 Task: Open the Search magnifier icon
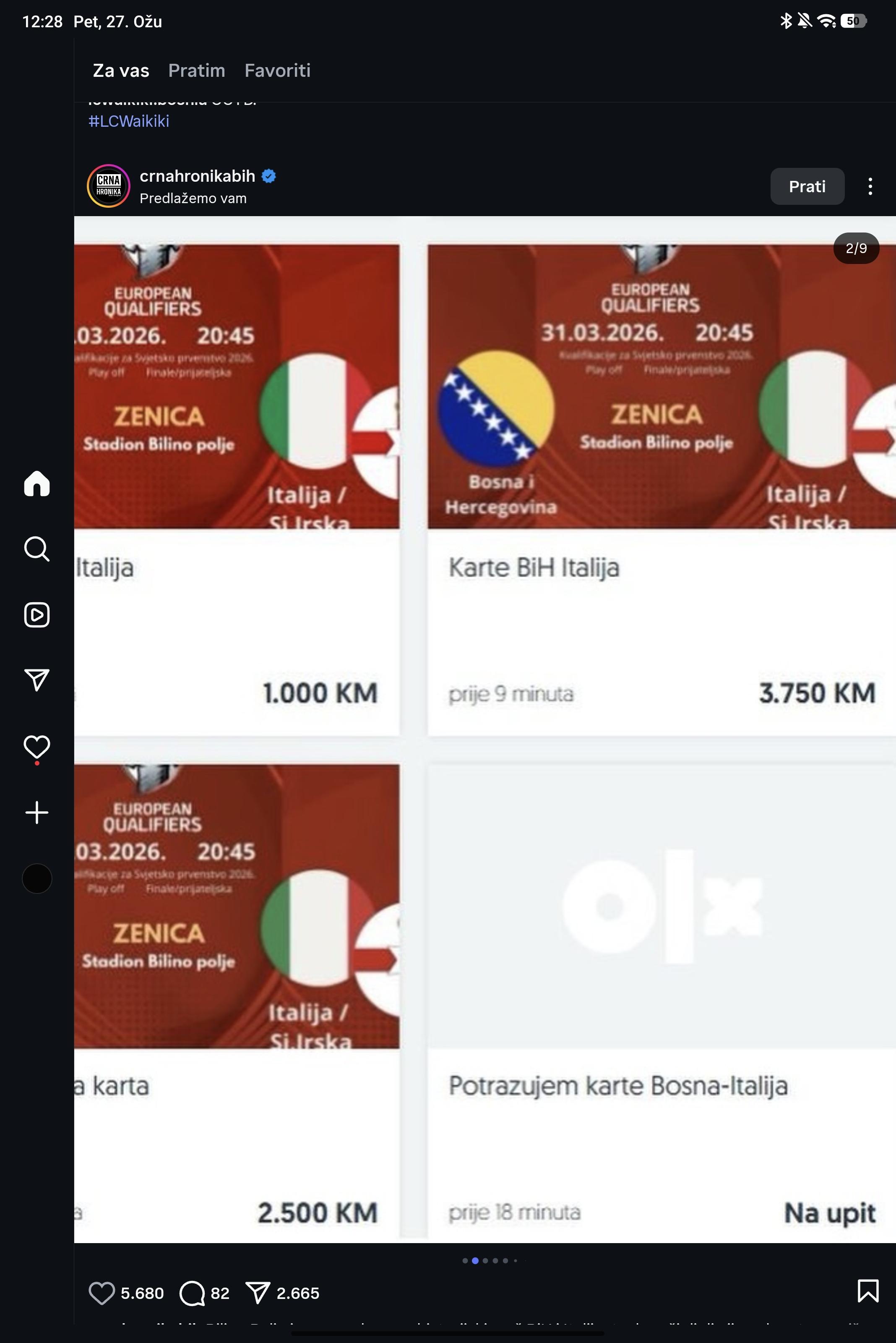tap(37, 549)
